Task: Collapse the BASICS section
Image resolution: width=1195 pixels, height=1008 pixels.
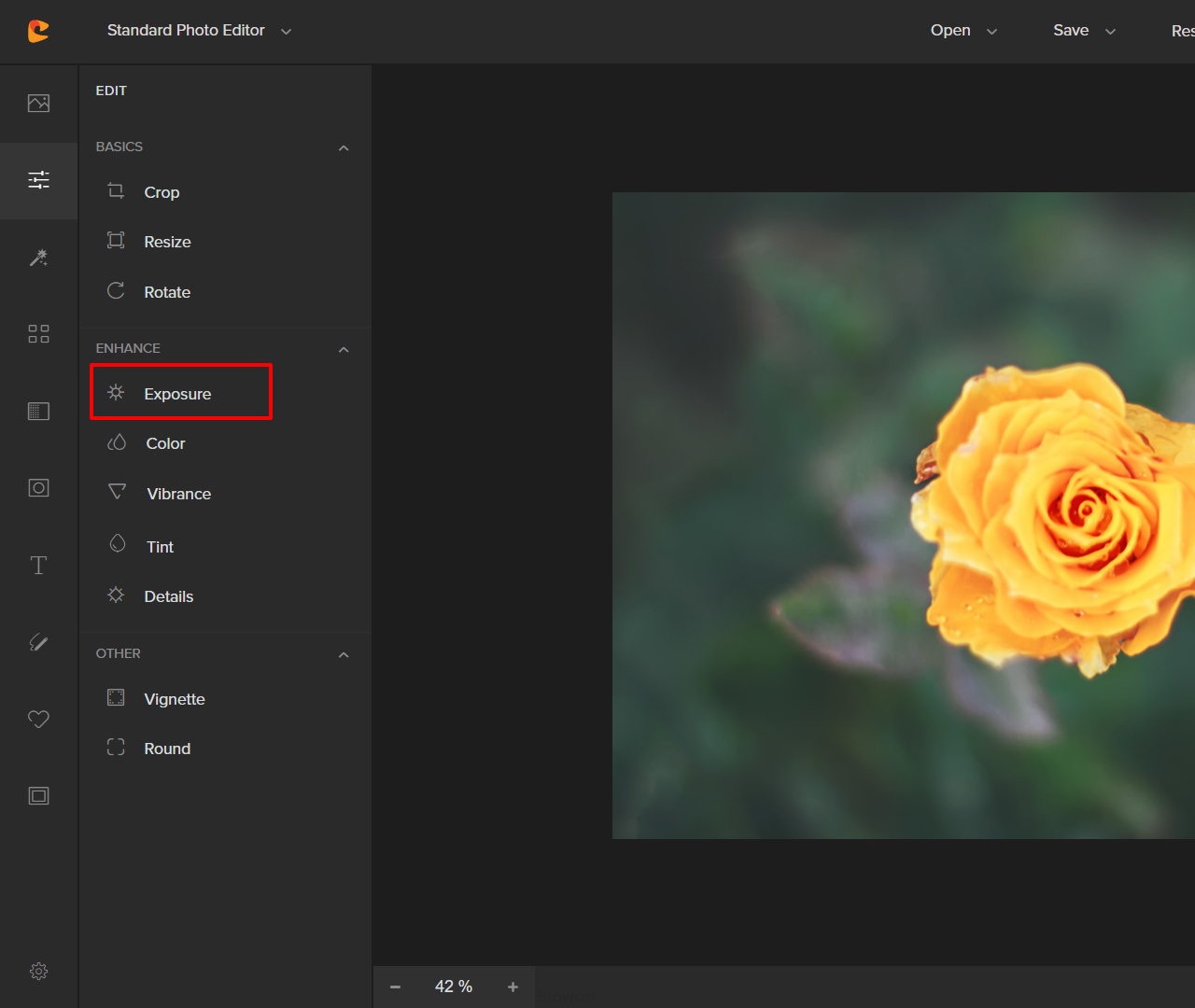Action: pos(343,147)
